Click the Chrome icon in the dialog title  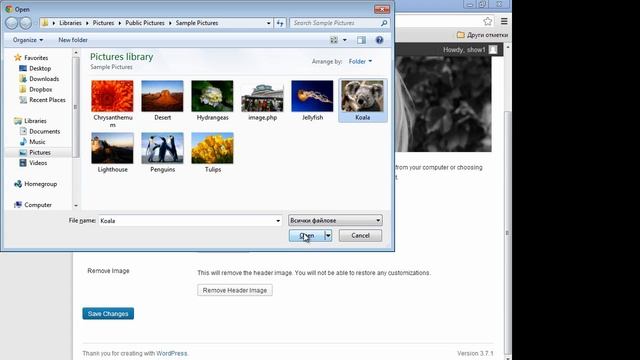pos(9,9)
